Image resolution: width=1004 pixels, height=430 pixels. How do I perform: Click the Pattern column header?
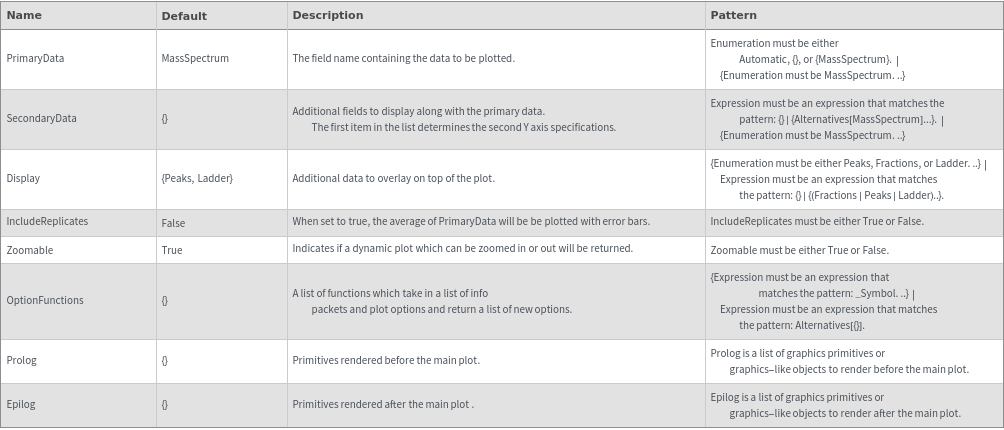733,16
